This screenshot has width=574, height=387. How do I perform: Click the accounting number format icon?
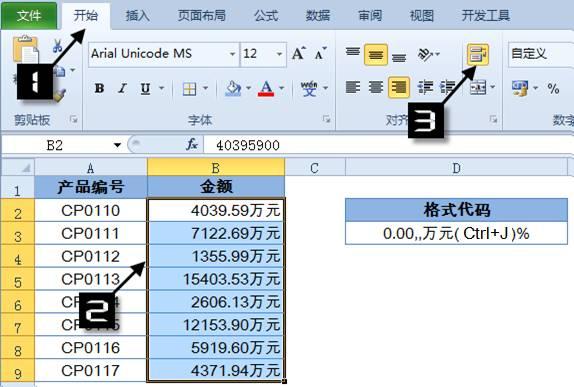point(520,88)
